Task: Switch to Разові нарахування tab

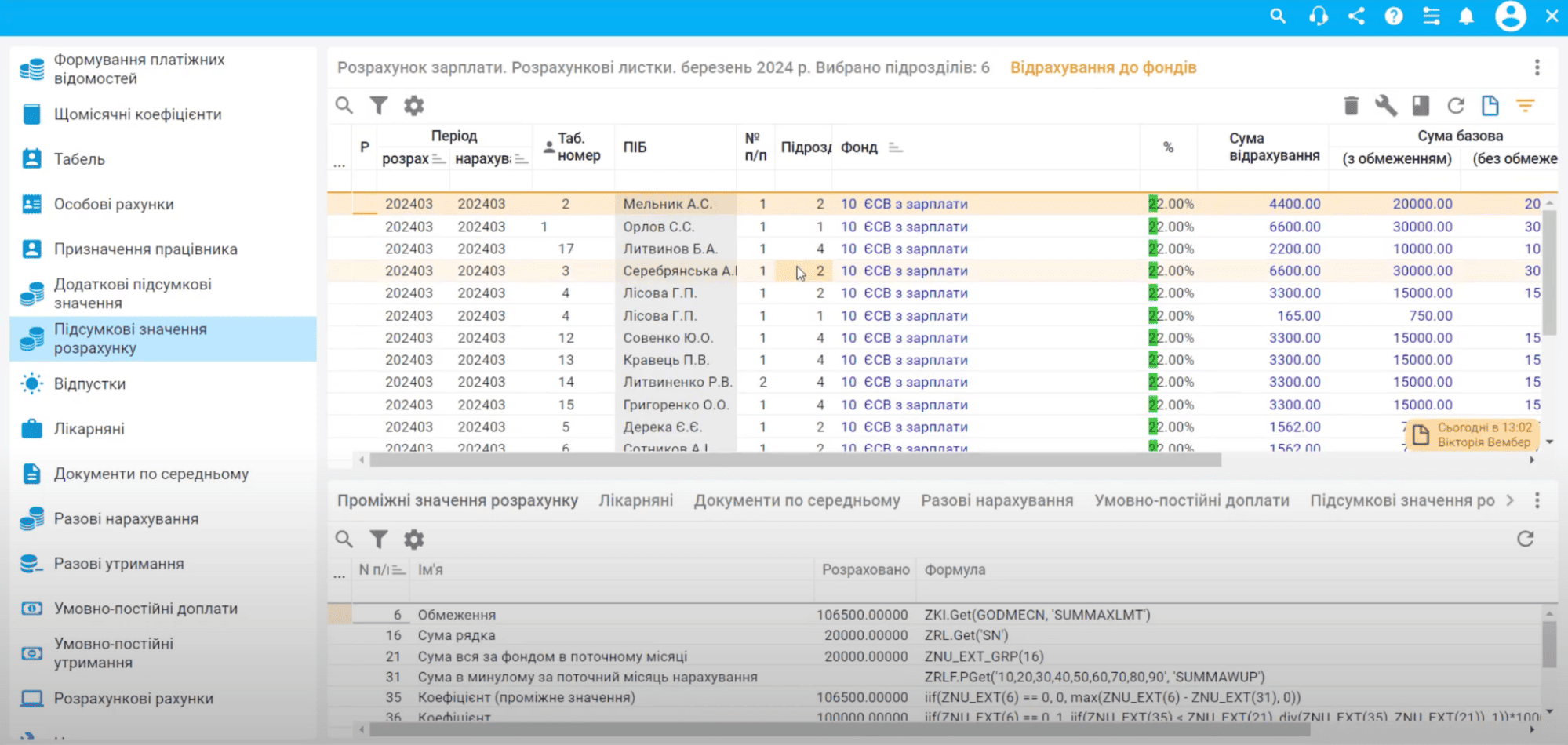Action: point(997,500)
